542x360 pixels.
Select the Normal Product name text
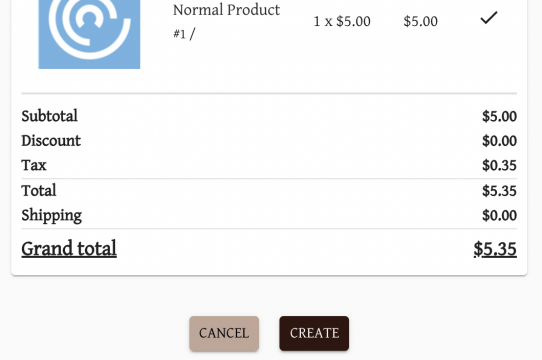pyautogui.click(x=226, y=10)
